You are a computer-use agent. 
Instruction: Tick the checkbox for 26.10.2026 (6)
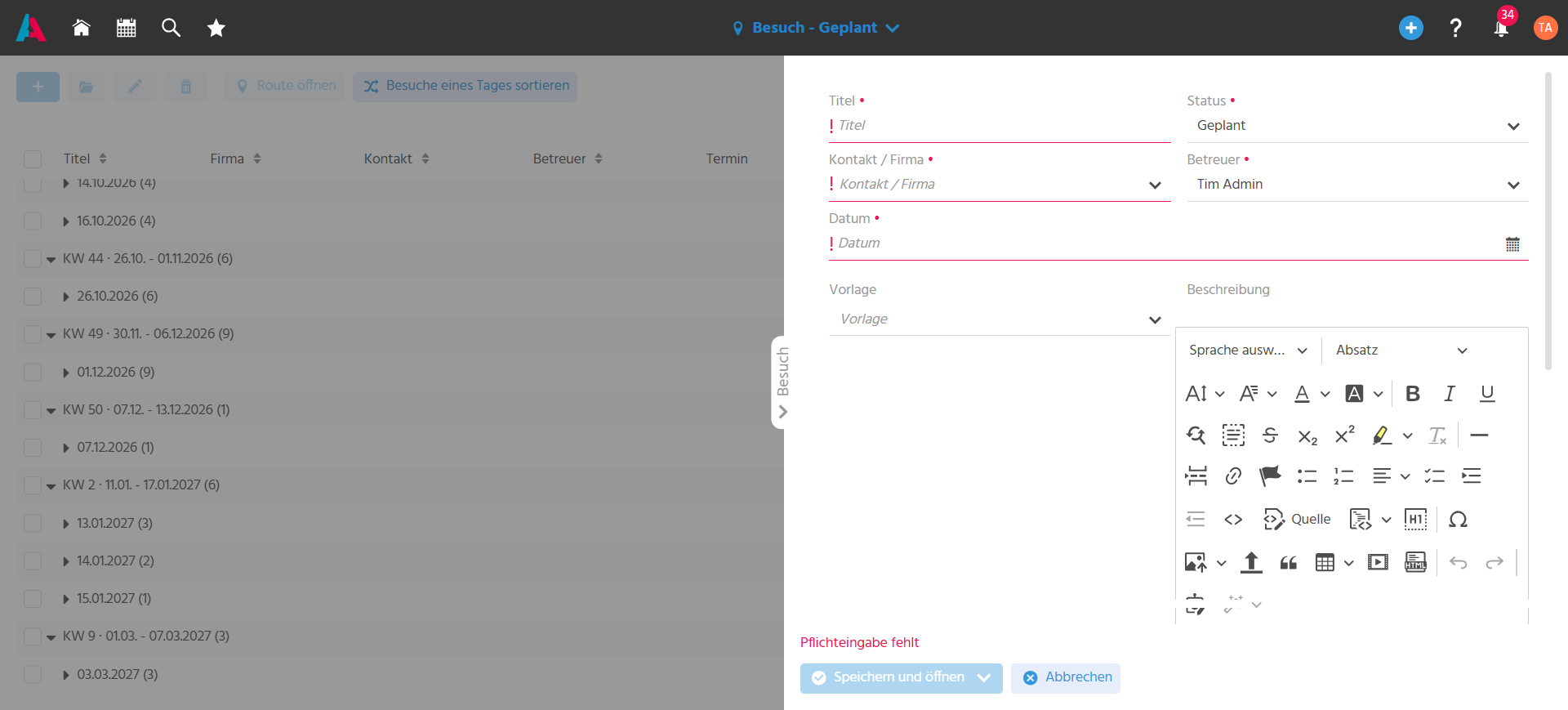[33, 296]
